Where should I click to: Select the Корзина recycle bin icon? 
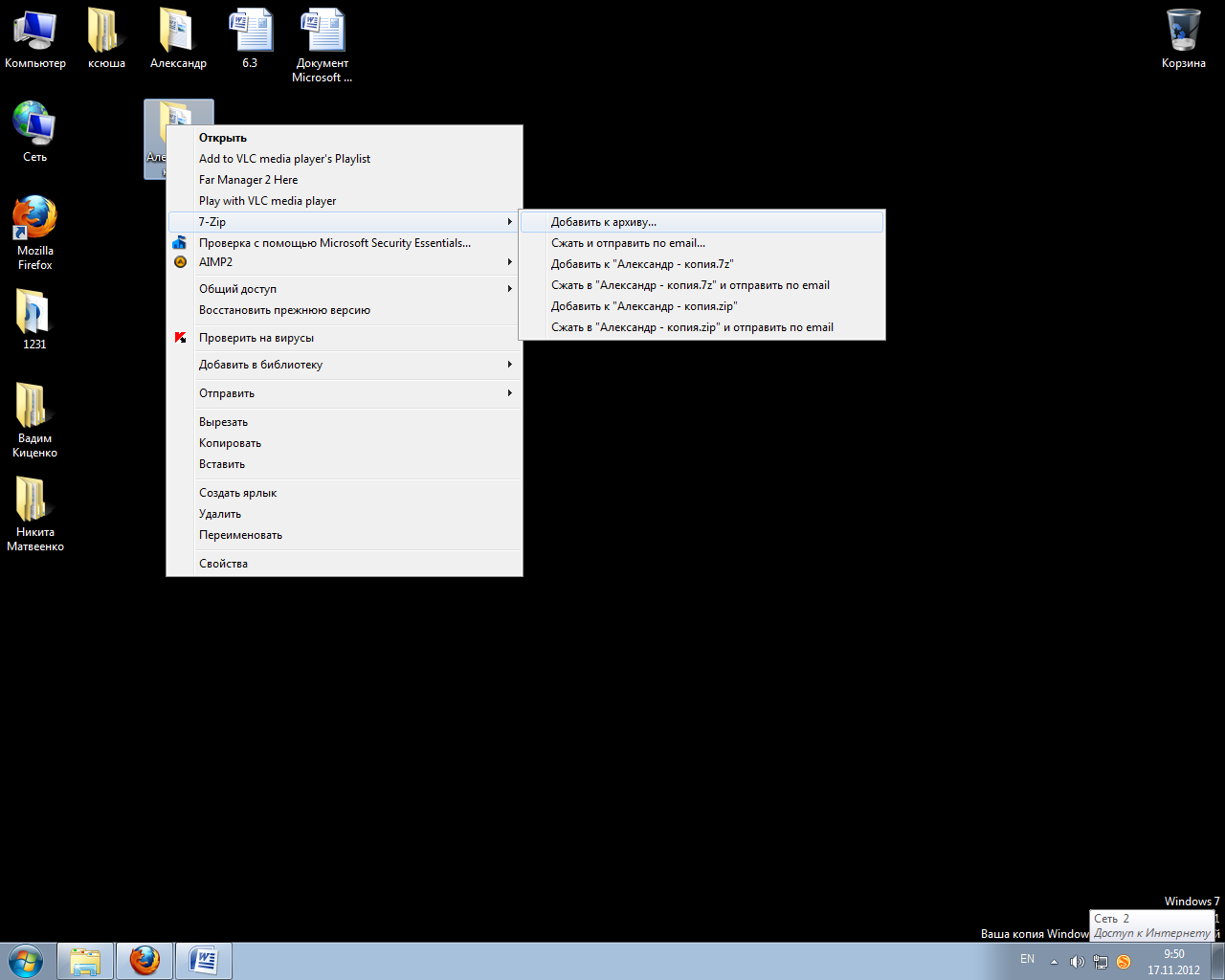pos(1184,40)
